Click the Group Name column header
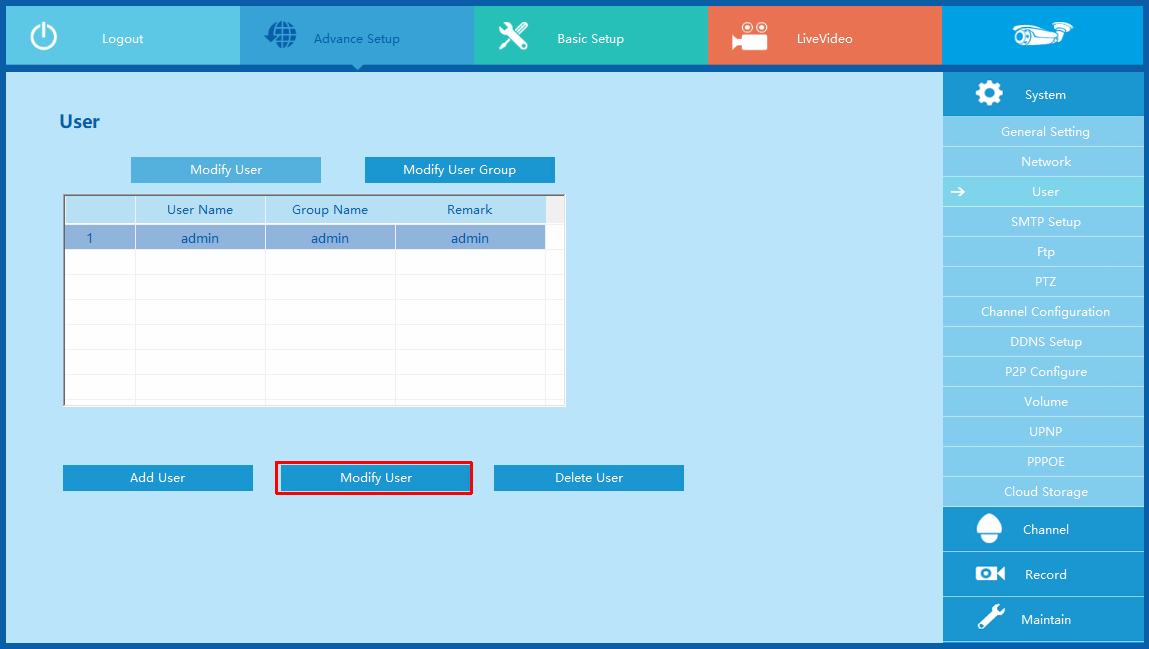 tap(330, 209)
